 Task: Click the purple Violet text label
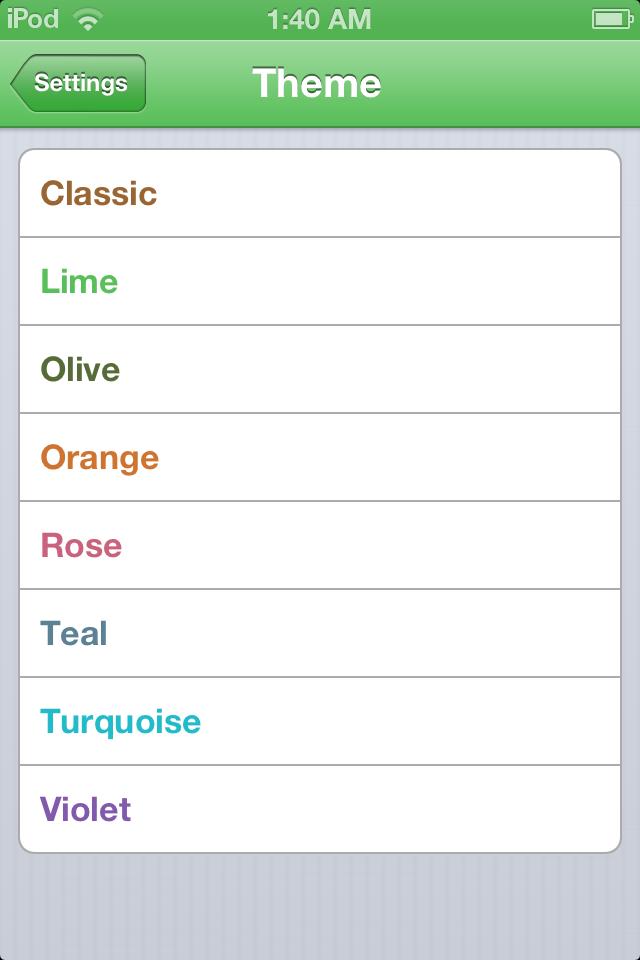(85, 809)
